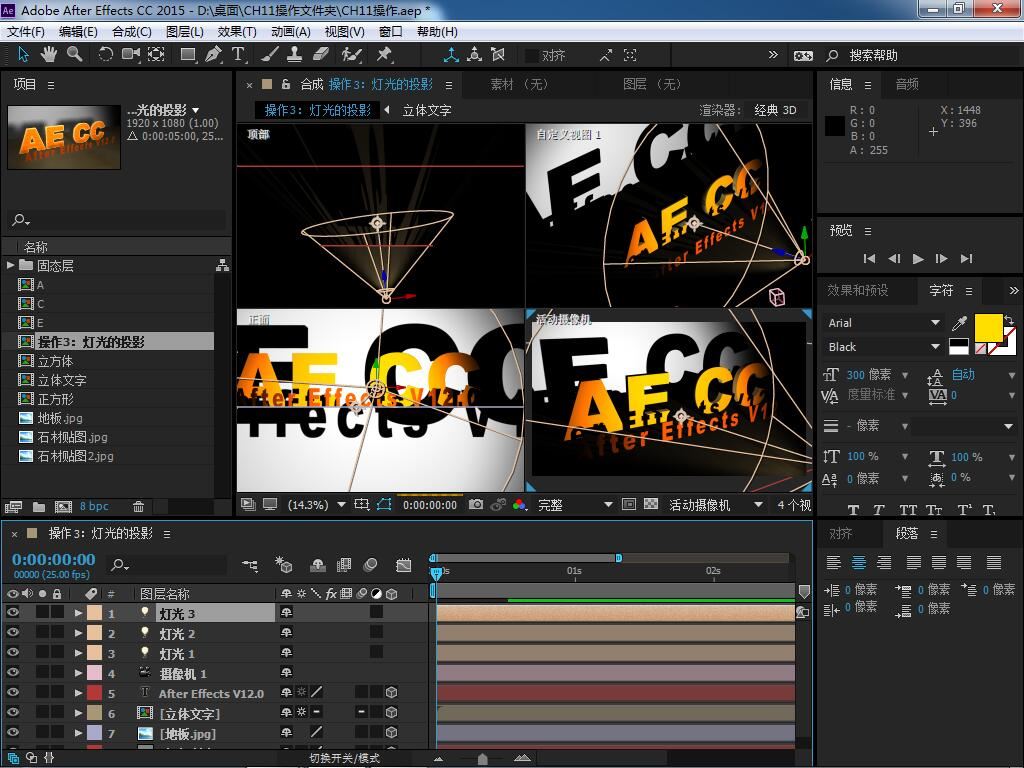Select the Rotation tool
1024x768 pixels.
105,55
